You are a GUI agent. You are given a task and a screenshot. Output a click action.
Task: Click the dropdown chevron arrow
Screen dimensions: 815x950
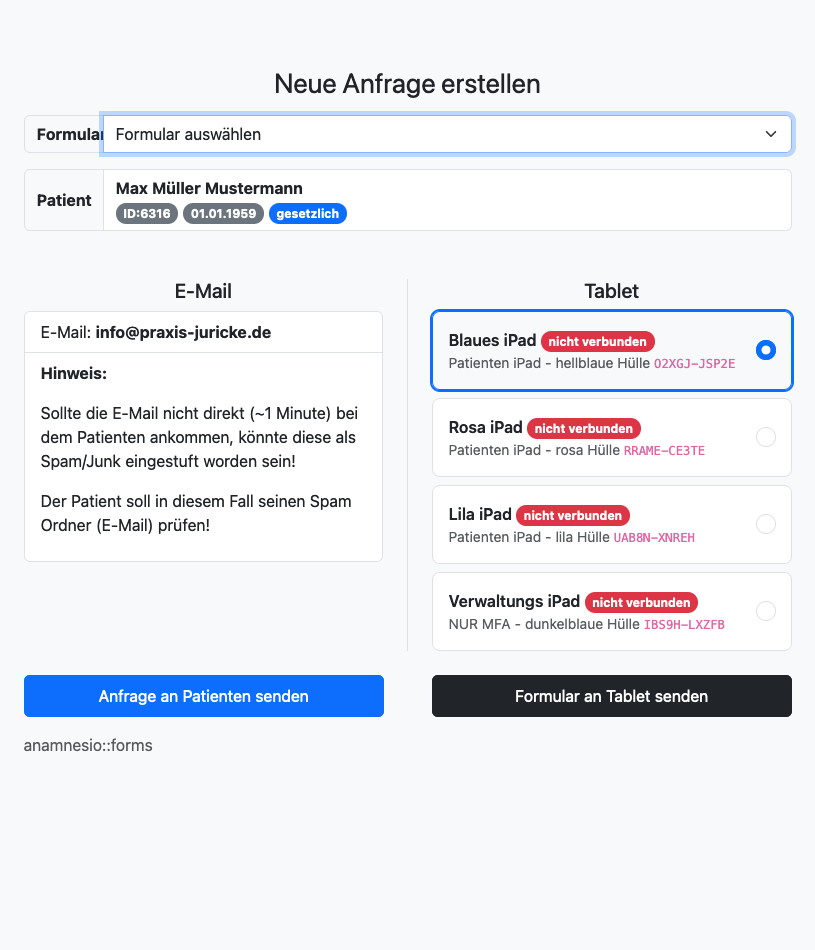pos(771,134)
